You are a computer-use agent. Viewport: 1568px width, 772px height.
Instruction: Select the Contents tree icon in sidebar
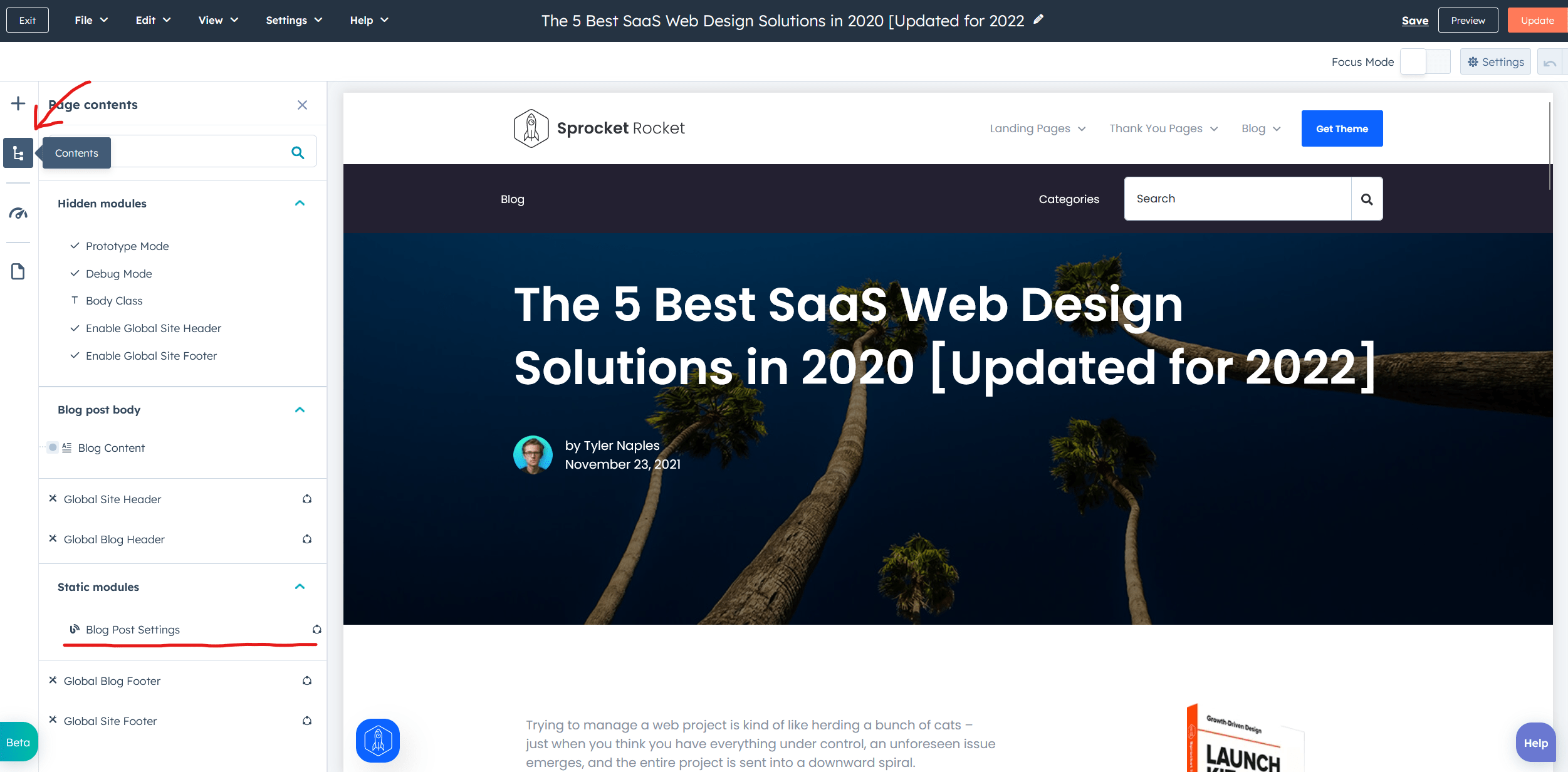pyautogui.click(x=18, y=152)
